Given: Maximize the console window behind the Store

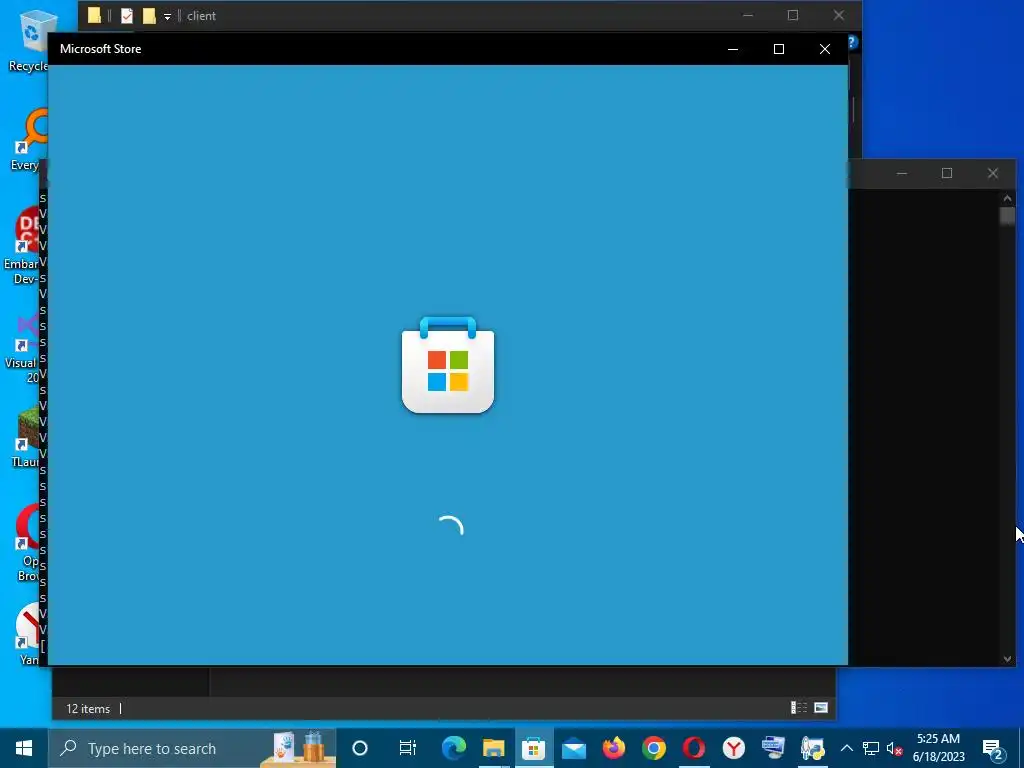Looking at the screenshot, I should tap(947, 173).
